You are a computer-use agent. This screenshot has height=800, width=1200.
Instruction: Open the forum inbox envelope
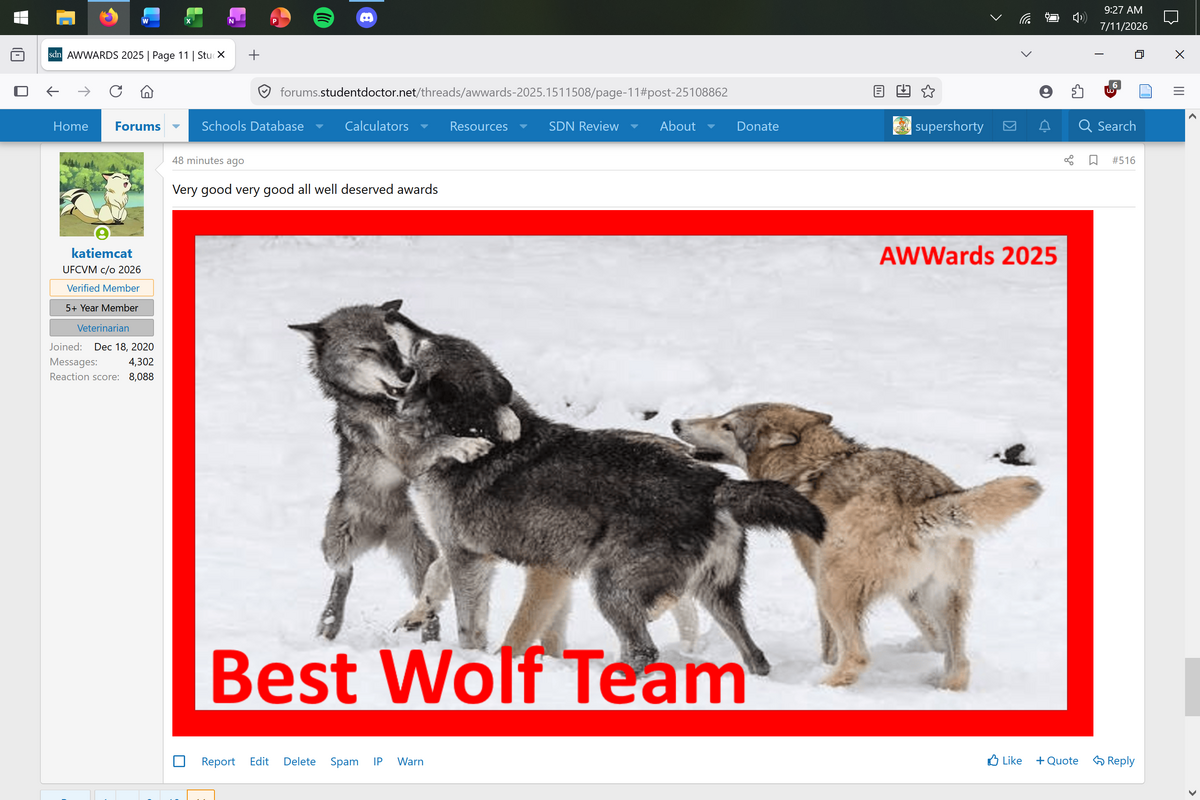coord(1010,126)
